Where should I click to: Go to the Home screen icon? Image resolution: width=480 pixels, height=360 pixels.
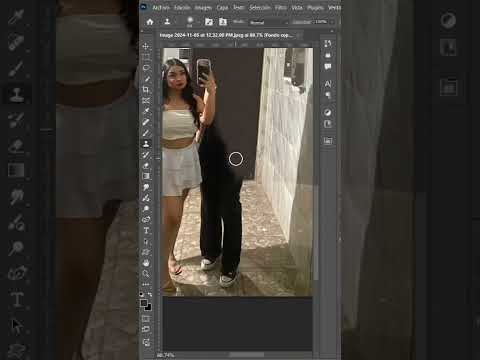click(150, 22)
